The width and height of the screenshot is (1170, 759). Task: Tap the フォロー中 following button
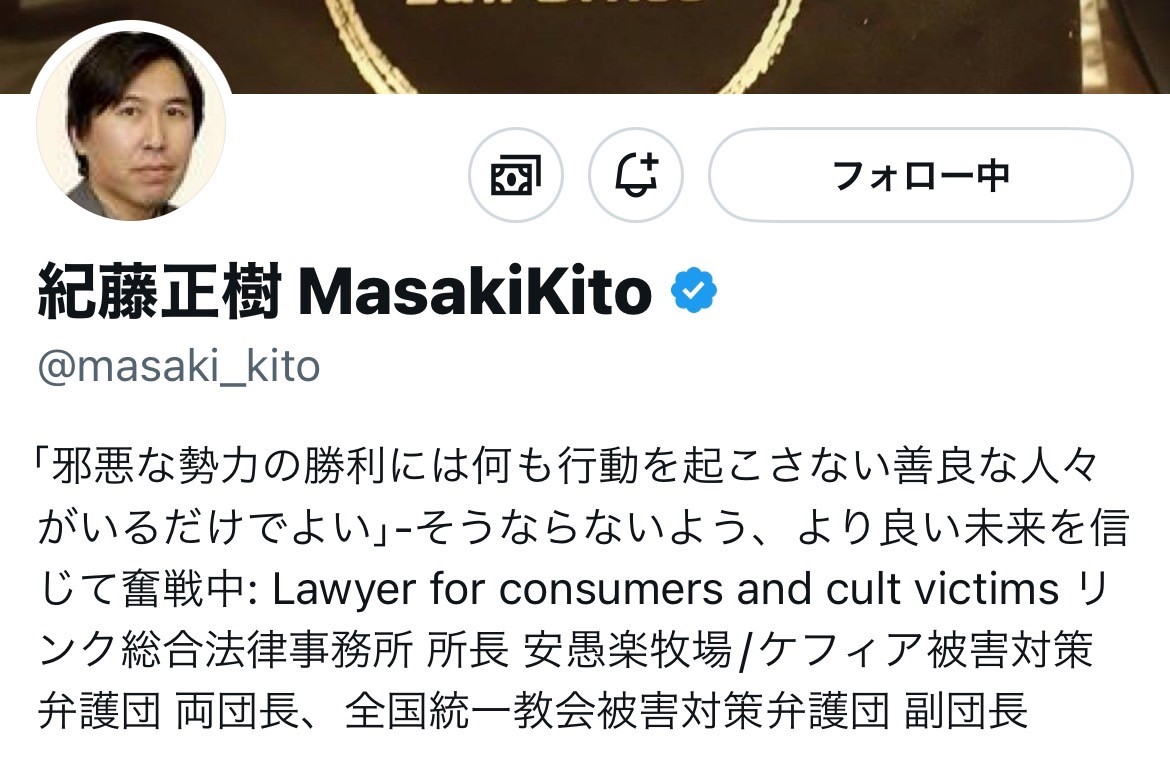tap(921, 175)
